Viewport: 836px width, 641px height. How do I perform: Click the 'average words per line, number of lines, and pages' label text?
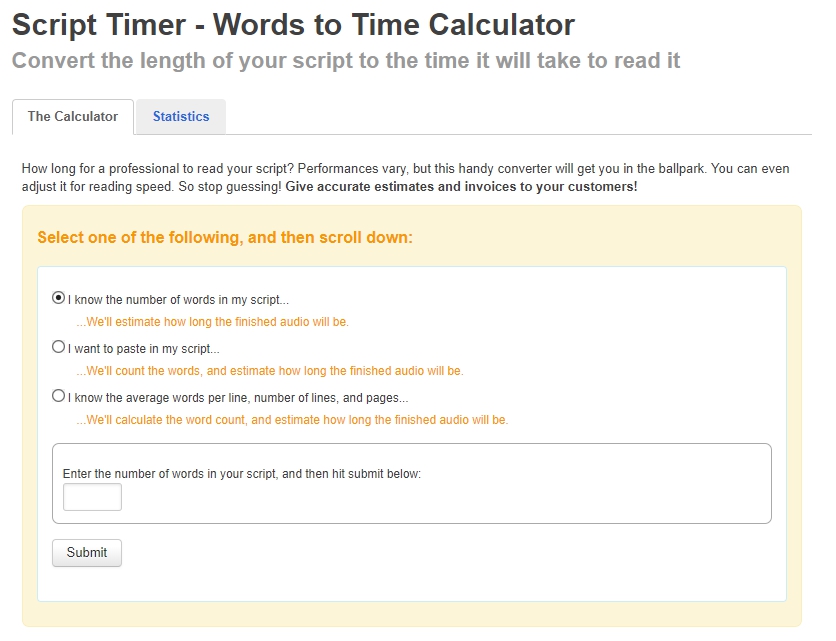(x=237, y=397)
